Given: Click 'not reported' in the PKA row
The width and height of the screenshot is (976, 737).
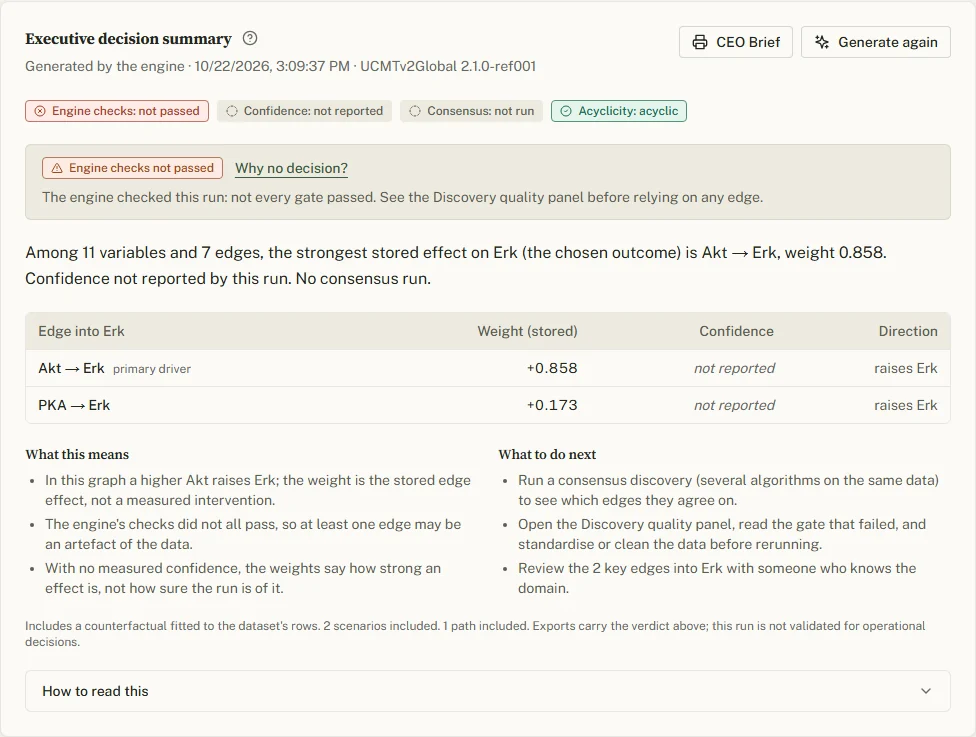Looking at the screenshot, I should (x=734, y=405).
